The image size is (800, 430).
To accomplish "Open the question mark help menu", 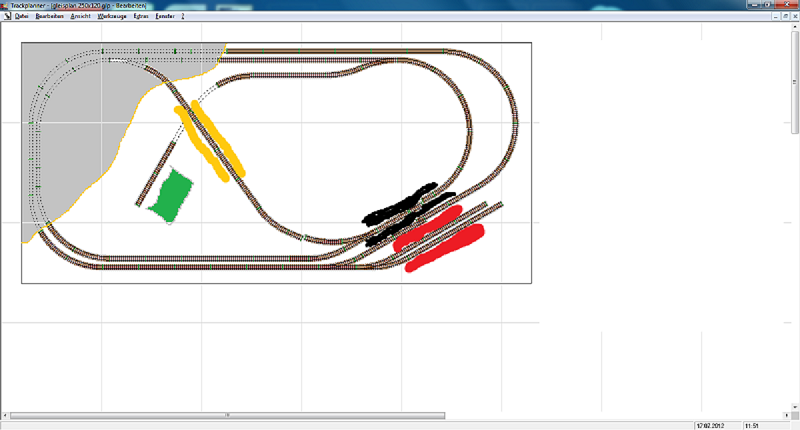I will (x=183, y=16).
